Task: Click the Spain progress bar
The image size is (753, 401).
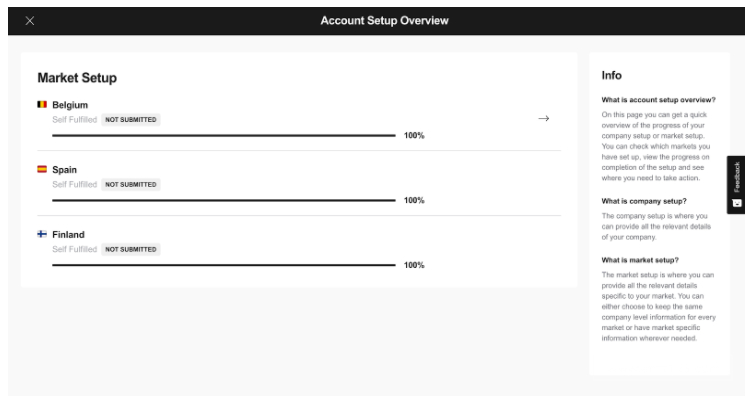Action: tap(223, 200)
